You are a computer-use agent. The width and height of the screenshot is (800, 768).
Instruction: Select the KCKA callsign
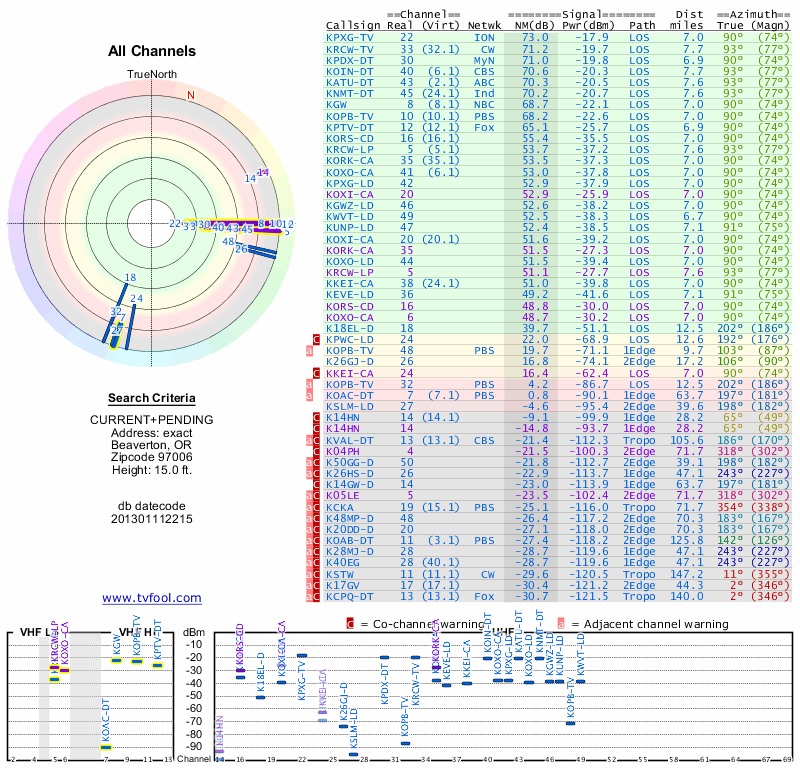(340, 507)
